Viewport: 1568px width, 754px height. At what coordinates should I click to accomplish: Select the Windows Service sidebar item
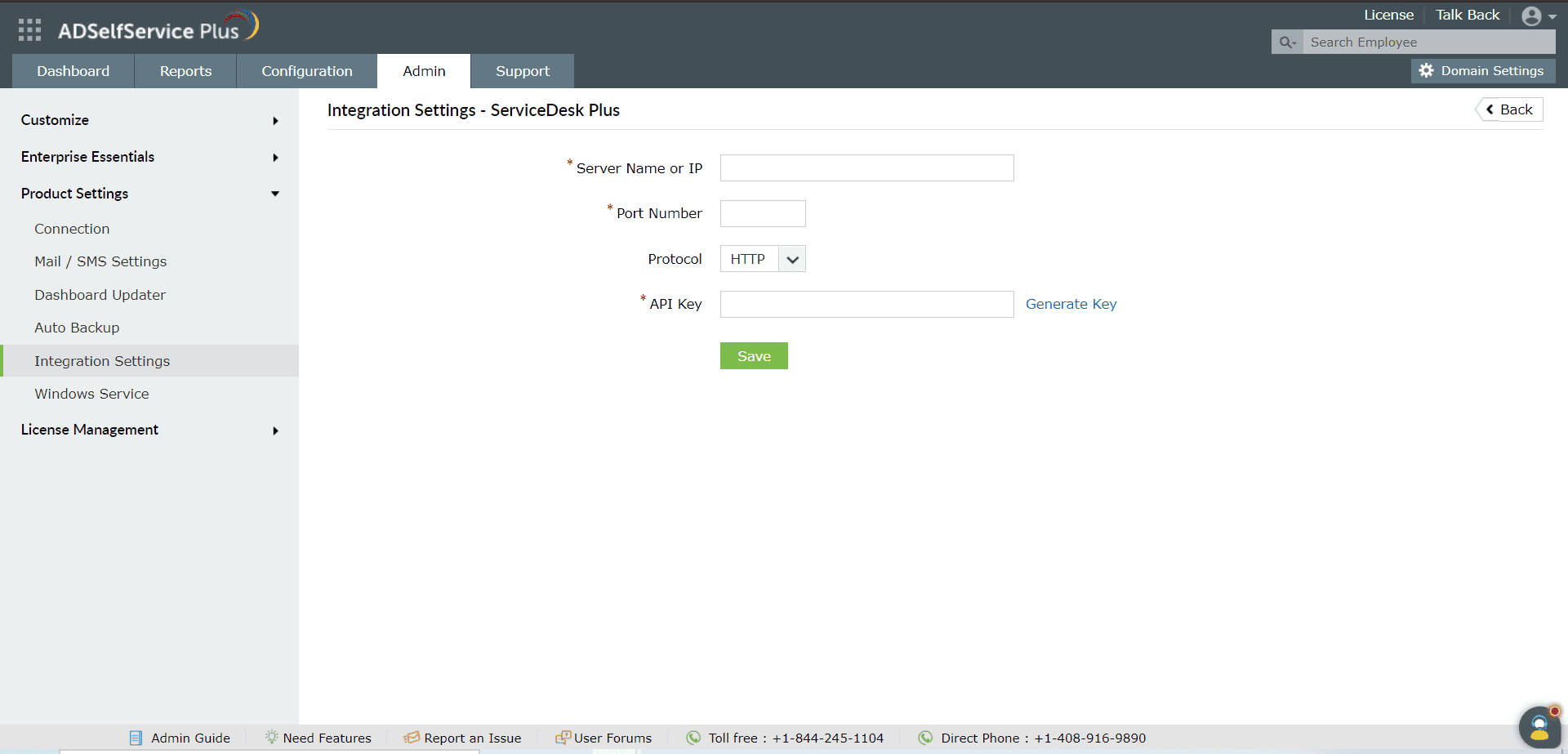coord(91,393)
